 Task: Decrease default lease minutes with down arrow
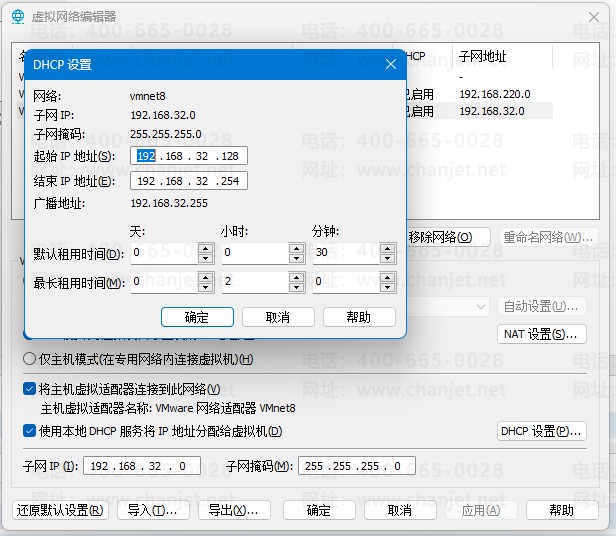pos(388,258)
